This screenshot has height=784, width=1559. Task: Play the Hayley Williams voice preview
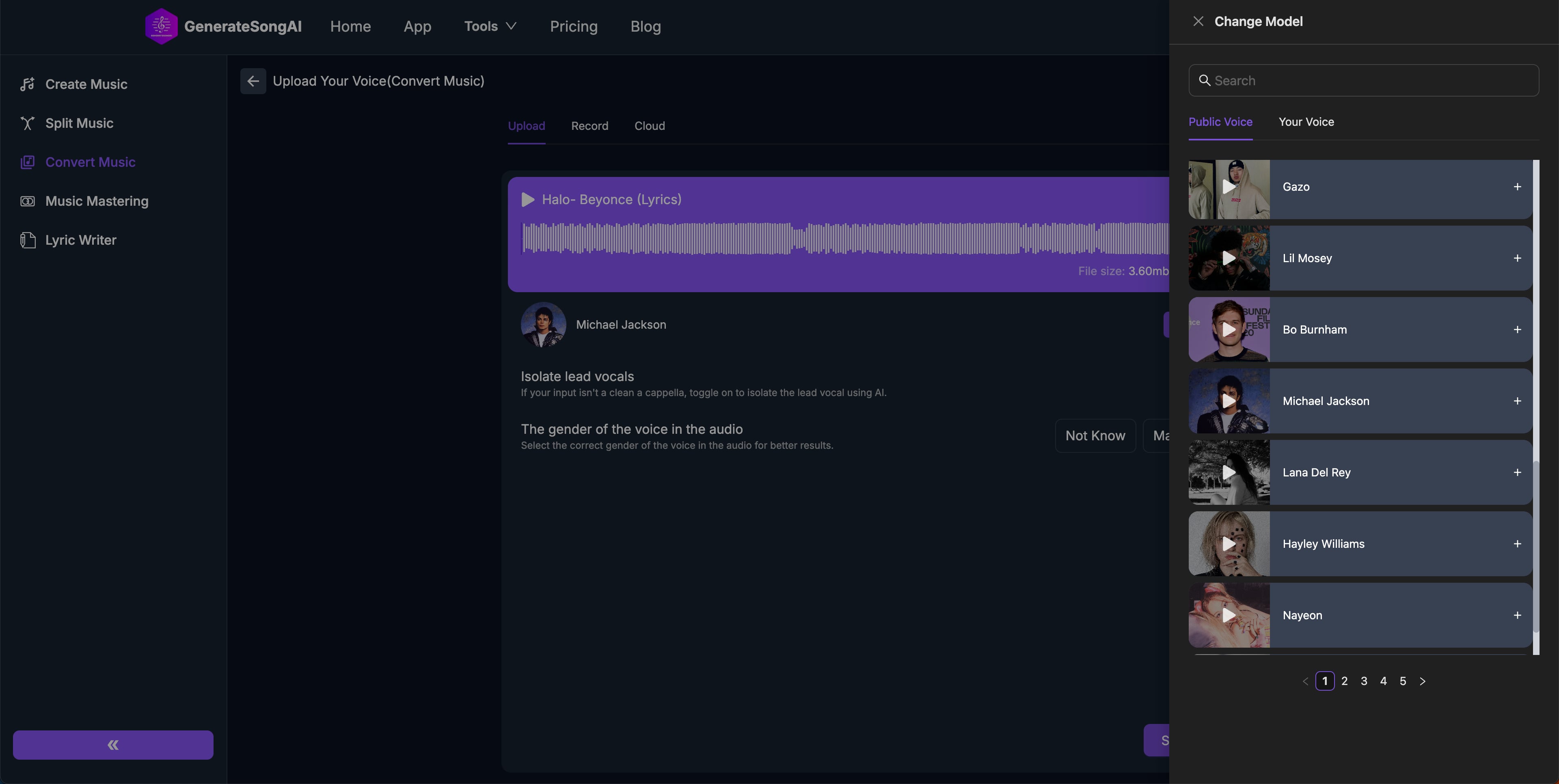[1229, 544]
